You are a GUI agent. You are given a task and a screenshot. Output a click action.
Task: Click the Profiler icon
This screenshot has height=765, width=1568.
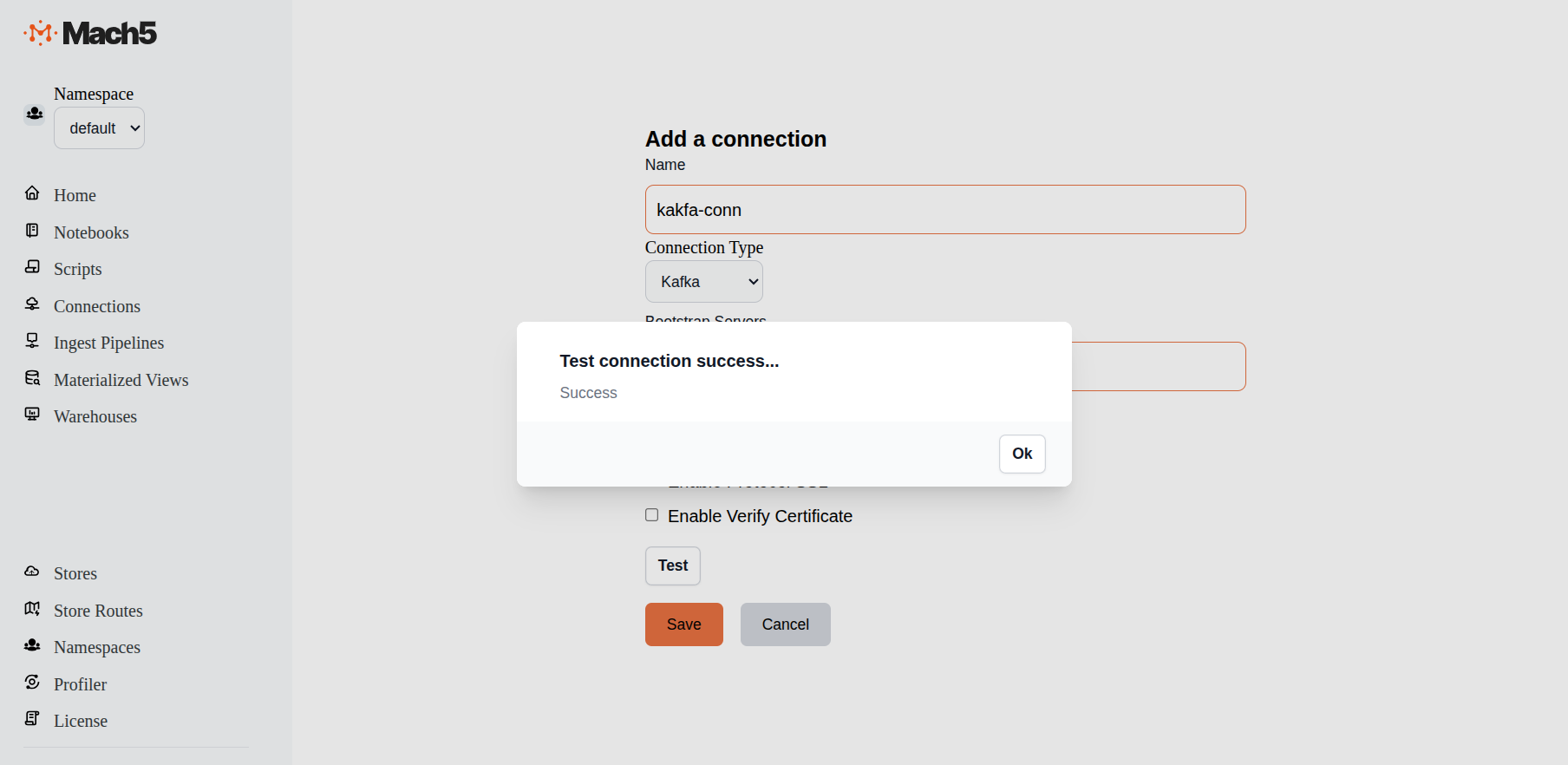pyautogui.click(x=32, y=683)
